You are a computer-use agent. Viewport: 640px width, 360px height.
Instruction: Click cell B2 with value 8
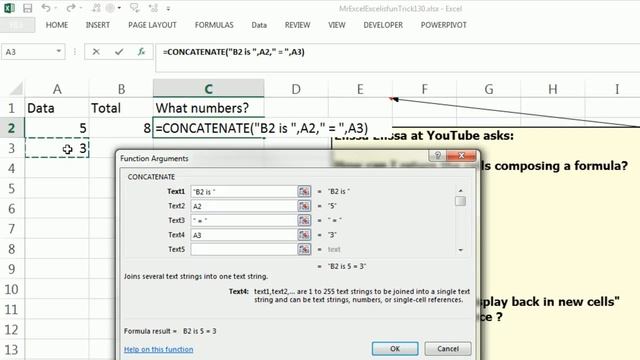121,128
